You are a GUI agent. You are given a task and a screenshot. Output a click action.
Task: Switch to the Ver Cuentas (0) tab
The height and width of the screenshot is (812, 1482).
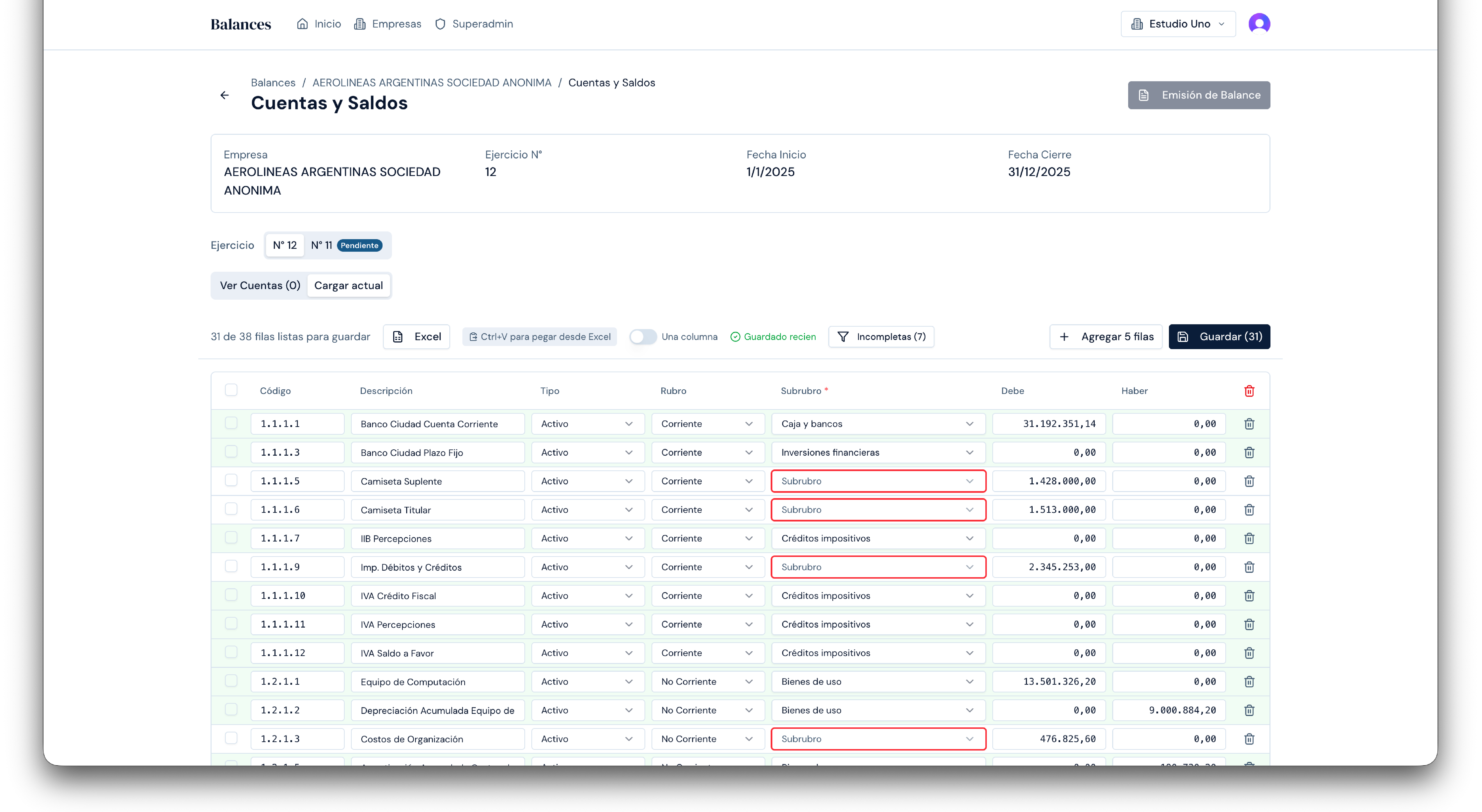(x=260, y=285)
